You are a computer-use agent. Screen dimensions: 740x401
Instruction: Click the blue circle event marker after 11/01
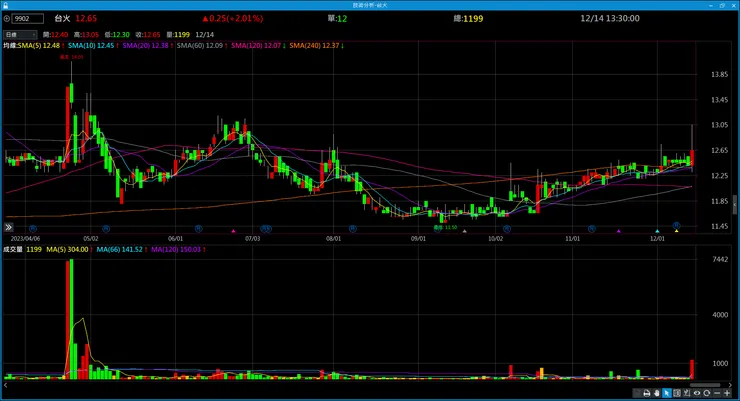click(x=591, y=229)
